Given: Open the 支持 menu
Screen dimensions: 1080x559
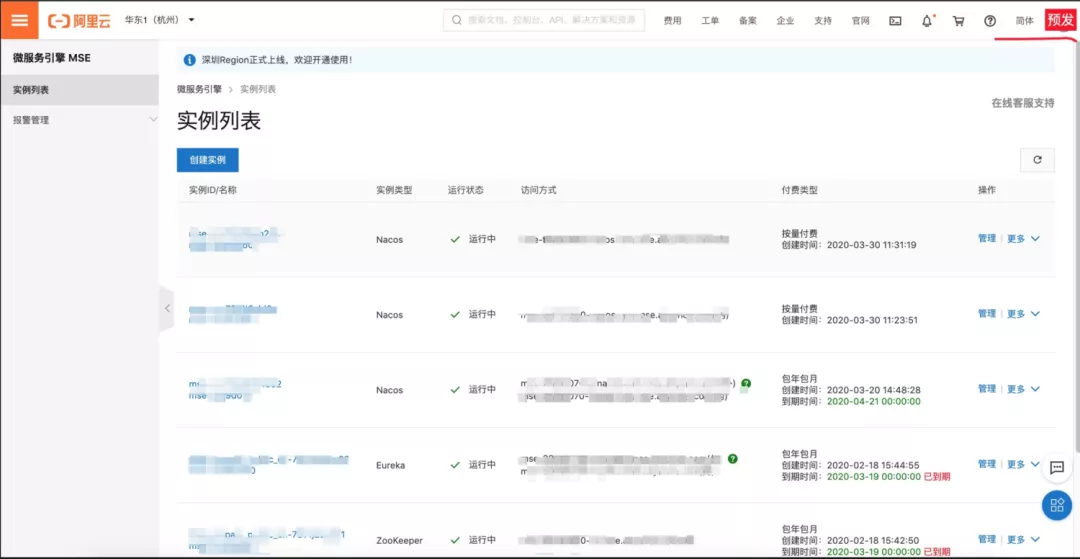Looking at the screenshot, I should pyautogui.click(x=822, y=21).
